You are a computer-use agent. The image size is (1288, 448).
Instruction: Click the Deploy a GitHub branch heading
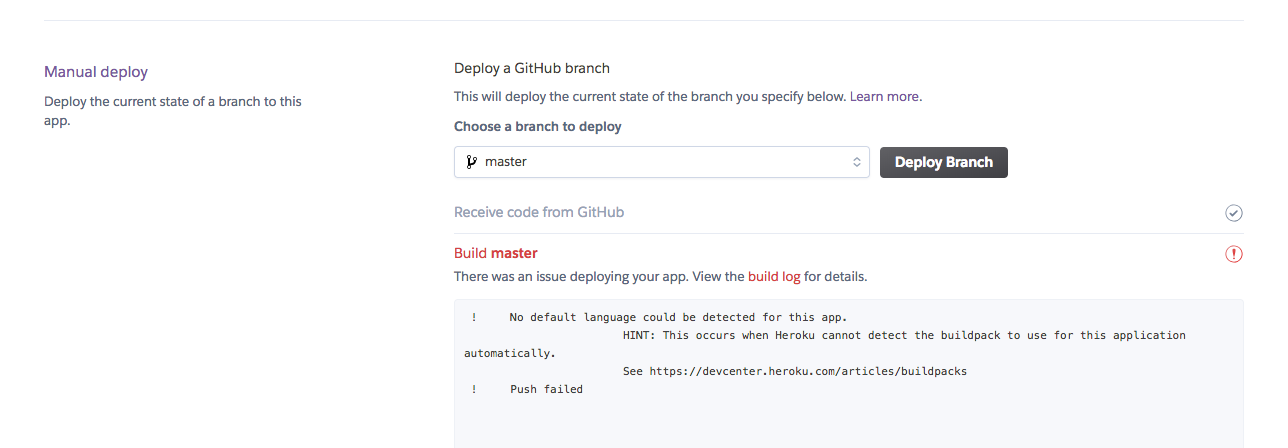(x=532, y=68)
